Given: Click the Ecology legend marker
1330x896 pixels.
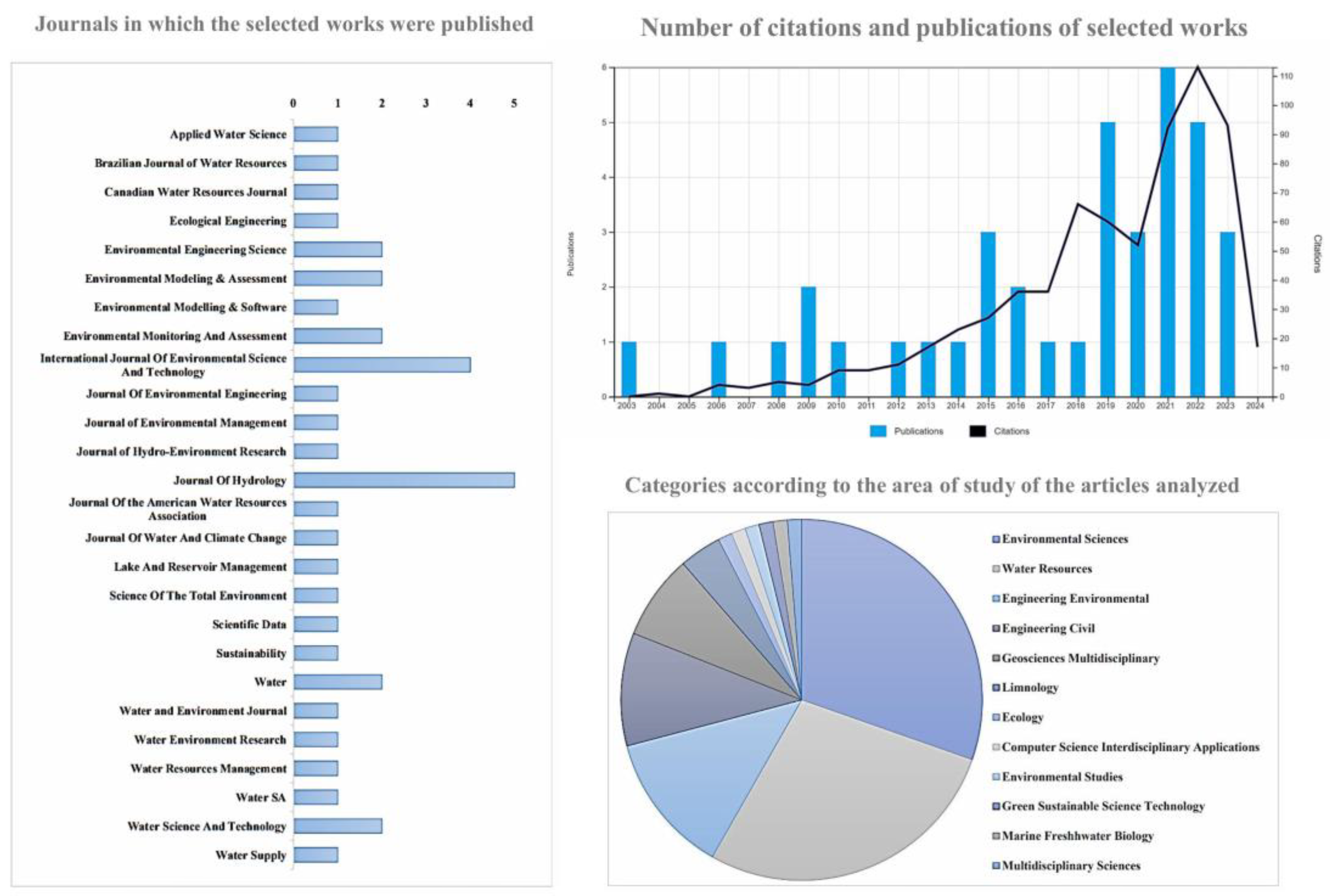Looking at the screenshot, I should tap(996, 717).
